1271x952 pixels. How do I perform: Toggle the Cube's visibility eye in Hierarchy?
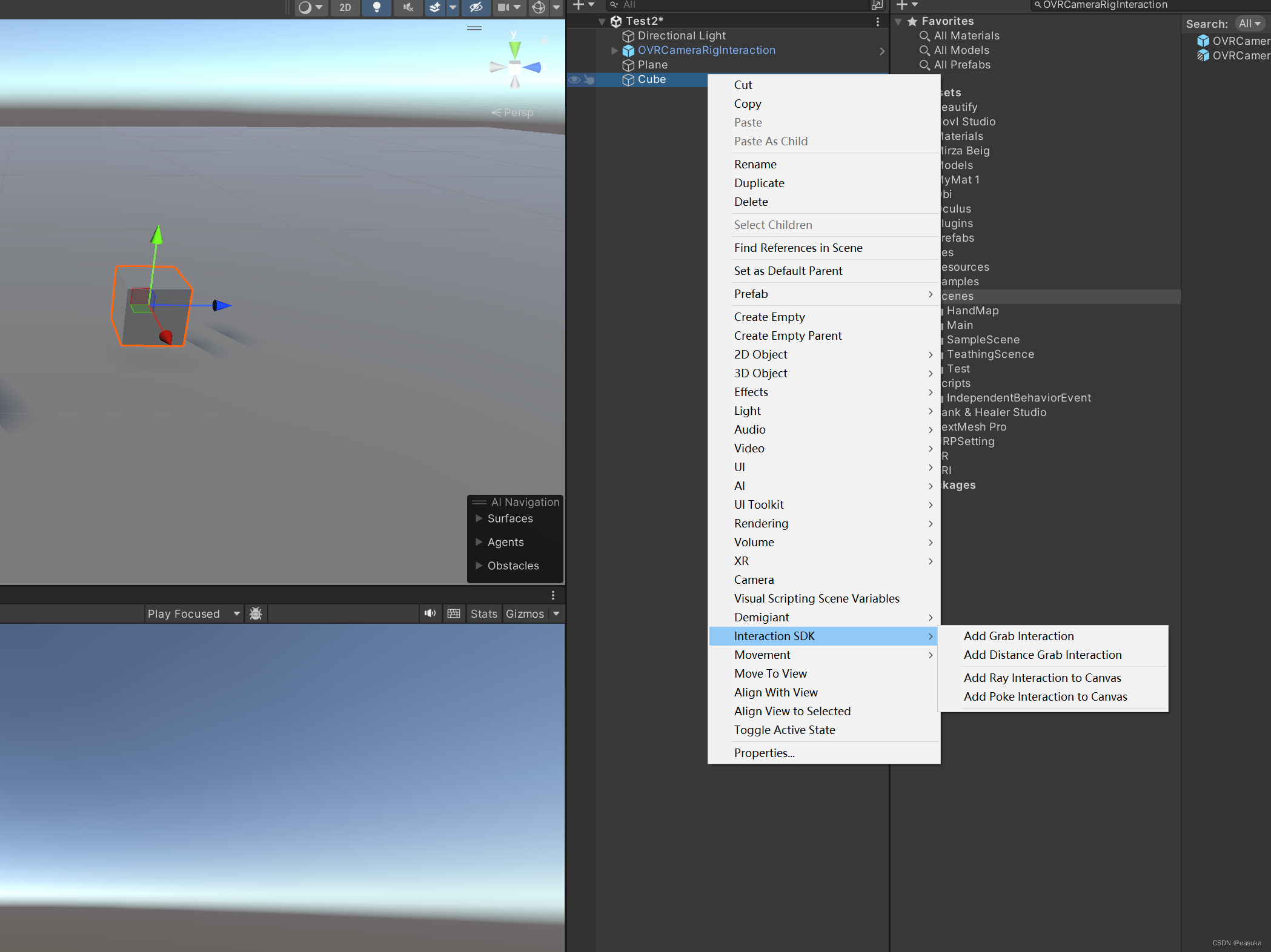tap(573, 79)
